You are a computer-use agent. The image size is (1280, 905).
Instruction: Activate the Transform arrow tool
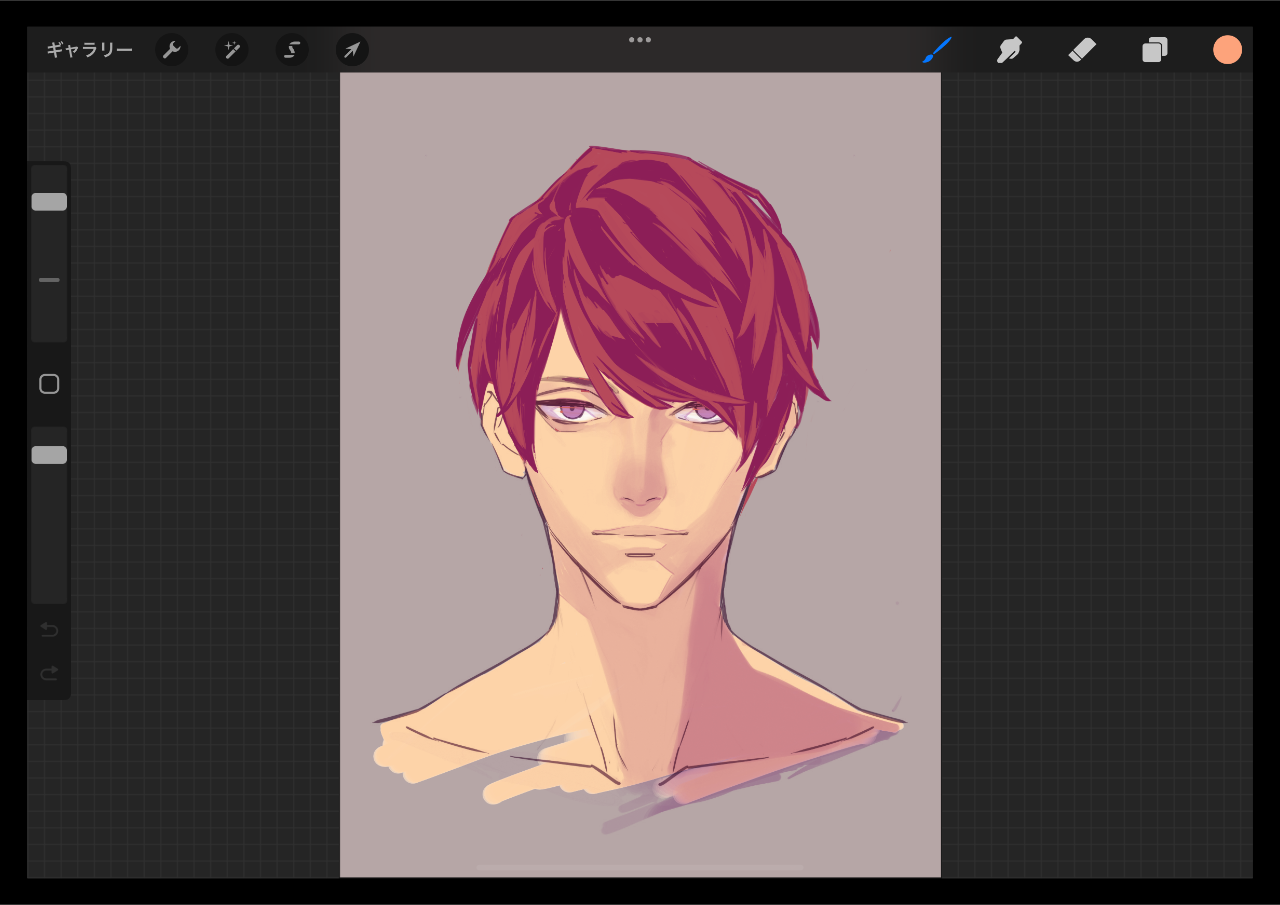coord(352,50)
